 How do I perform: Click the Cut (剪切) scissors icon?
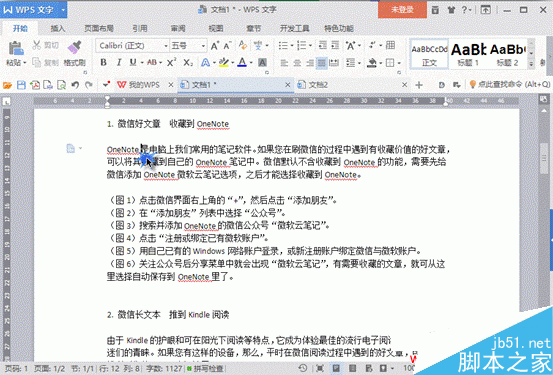[37, 45]
